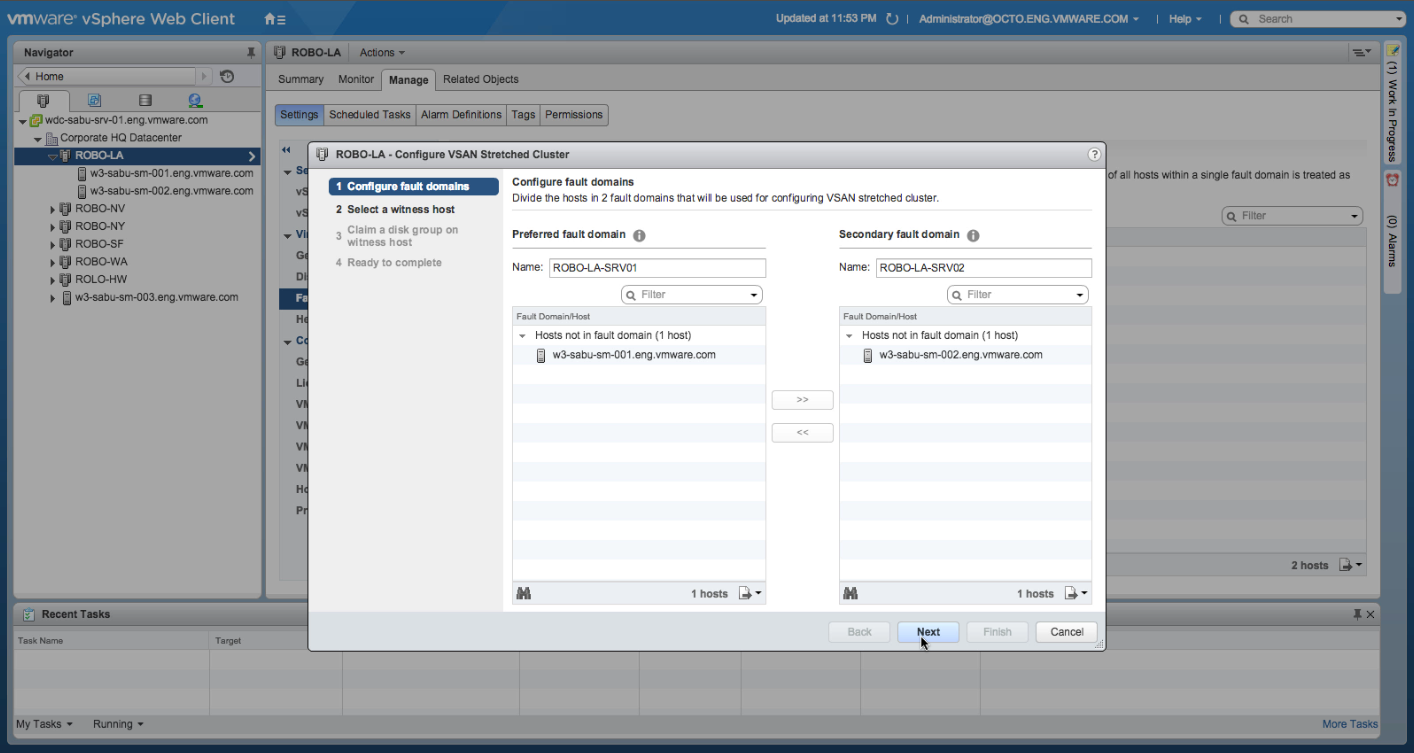Open the vSphere home menu icon
The image size is (1414, 753).
274,19
